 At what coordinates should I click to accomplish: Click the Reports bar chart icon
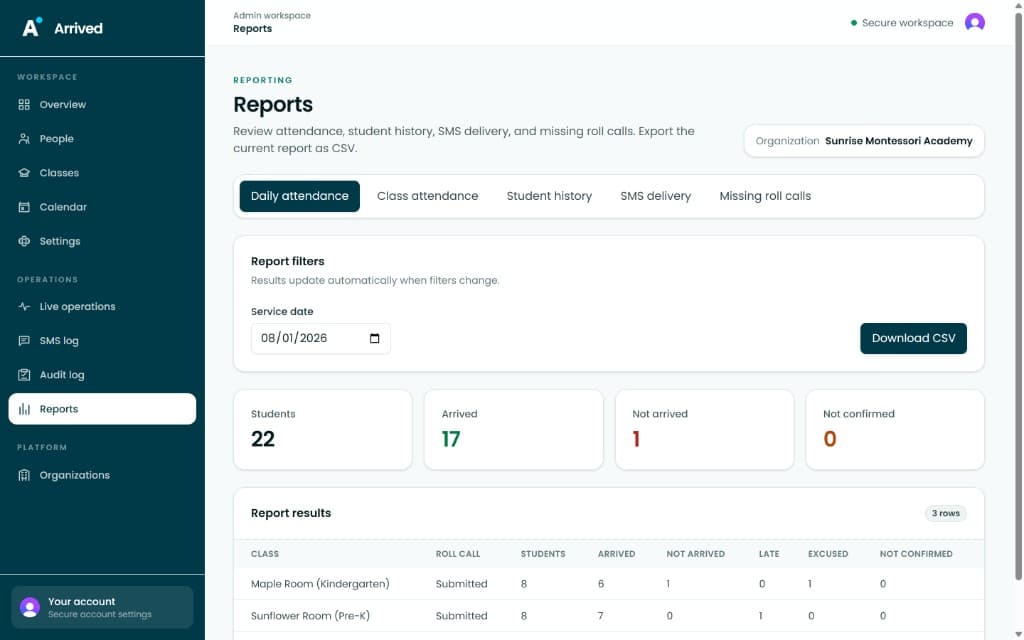click(24, 409)
